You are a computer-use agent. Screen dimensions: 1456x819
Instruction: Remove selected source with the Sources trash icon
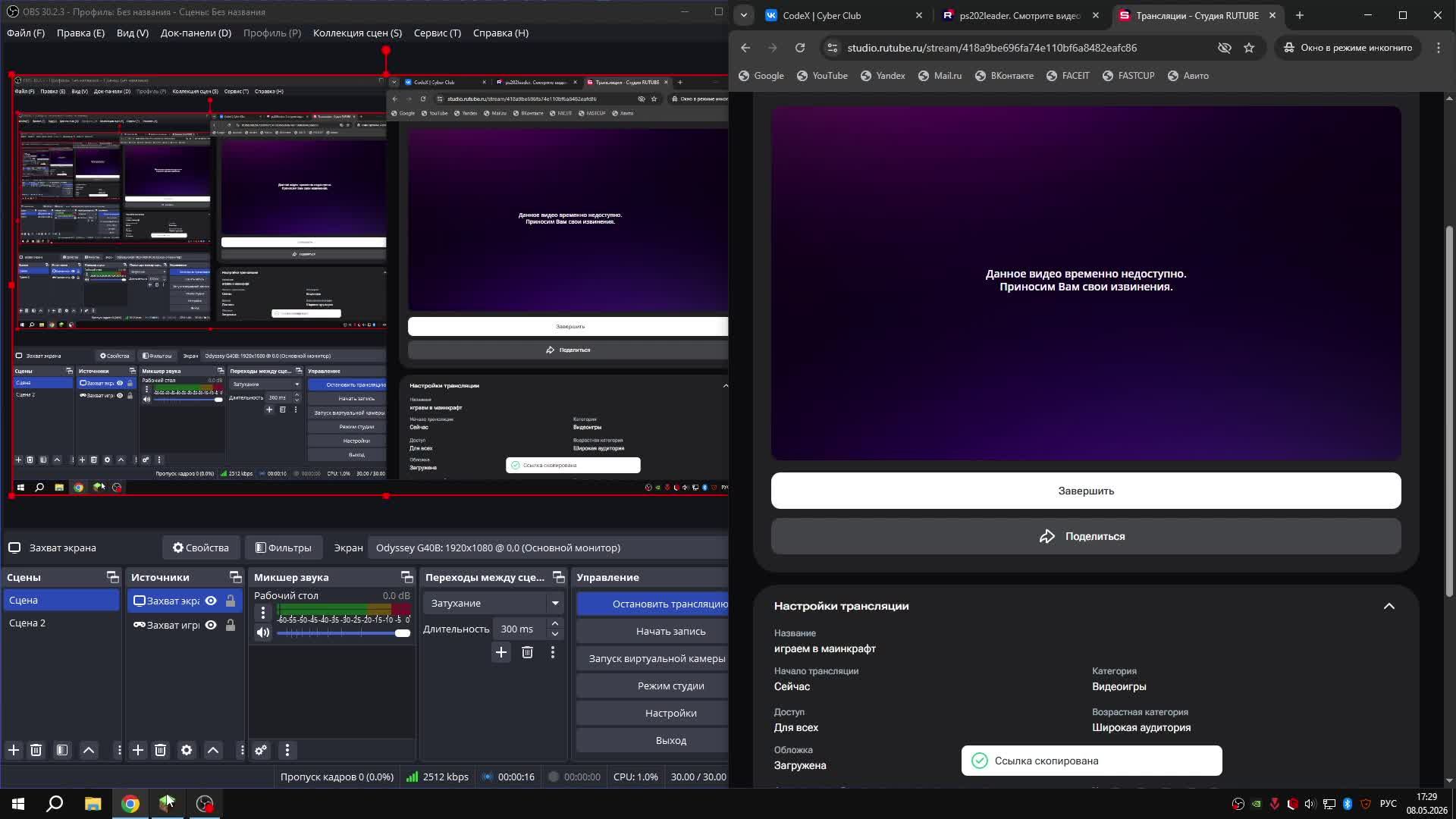(x=160, y=750)
